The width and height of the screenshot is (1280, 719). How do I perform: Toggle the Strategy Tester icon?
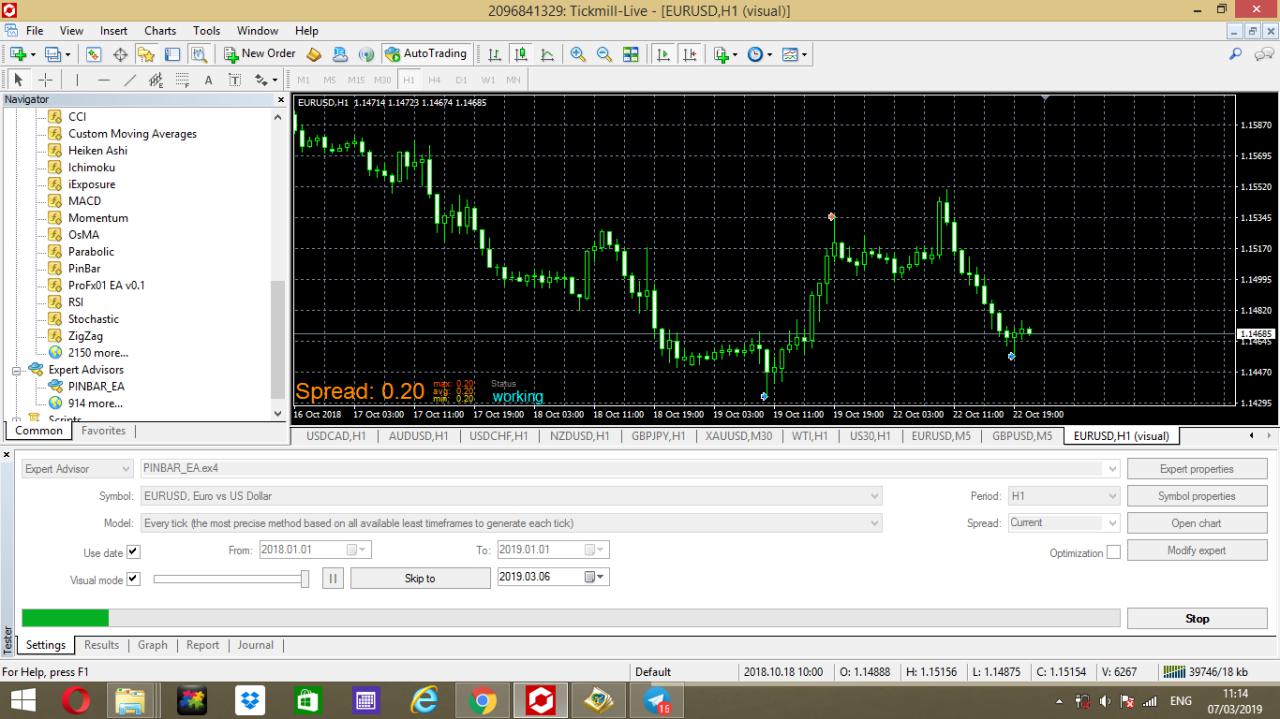pos(198,54)
